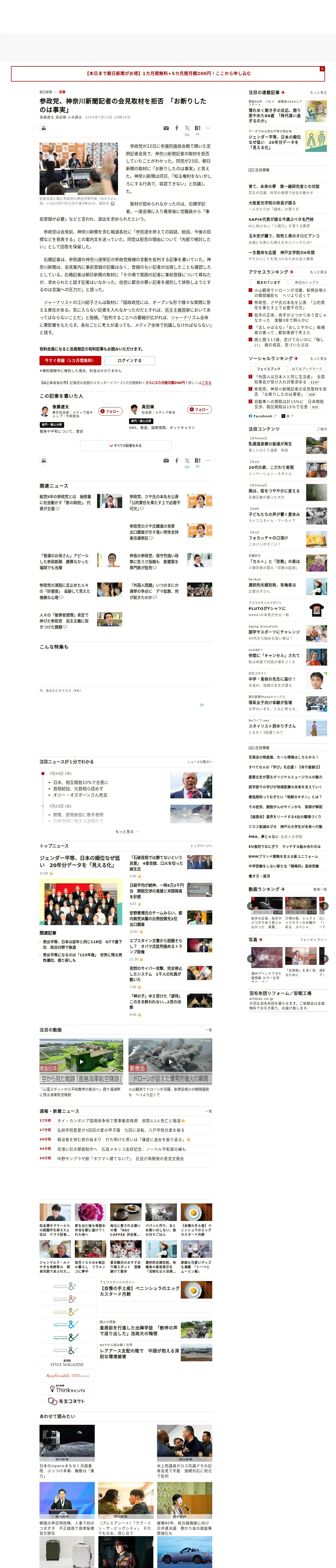Click the ログインする button
Viewport: 336px width, 1568px height.
pos(129,360)
